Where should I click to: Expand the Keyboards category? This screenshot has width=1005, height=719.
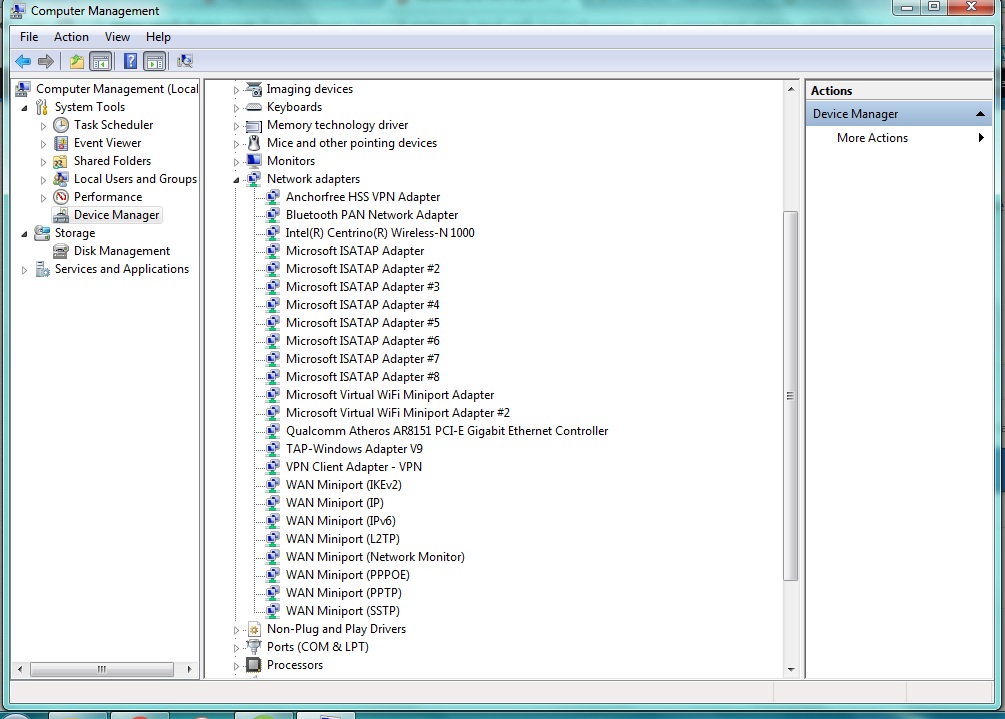(236, 108)
